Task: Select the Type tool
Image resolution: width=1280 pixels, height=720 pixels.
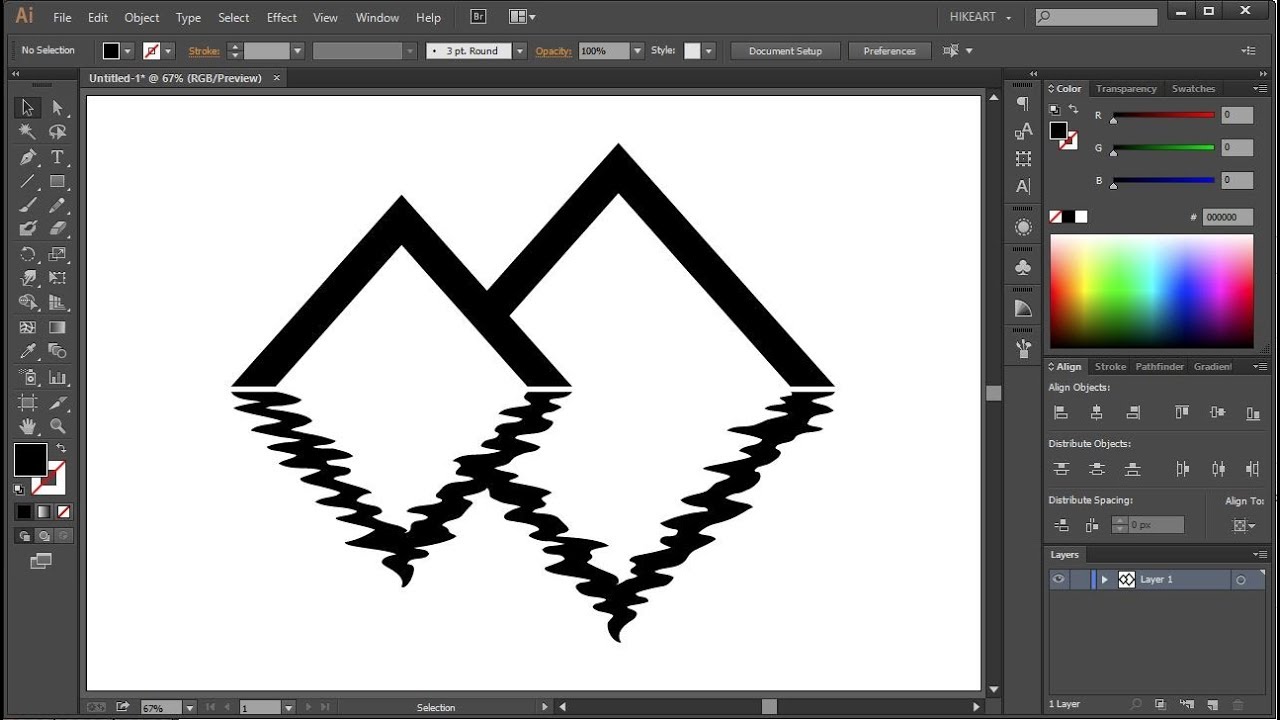Action: point(57,157)
